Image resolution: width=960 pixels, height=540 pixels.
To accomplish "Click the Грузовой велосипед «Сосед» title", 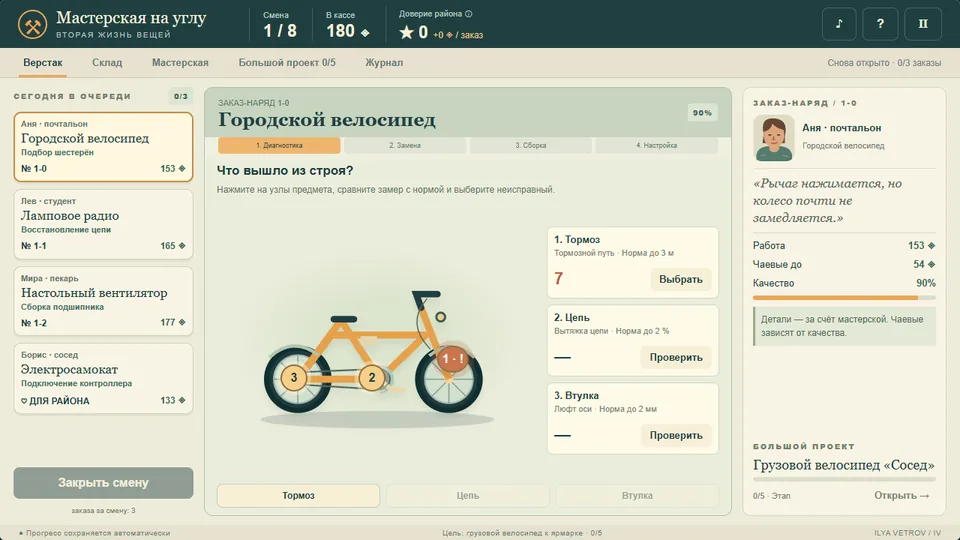I will [844, 465].
